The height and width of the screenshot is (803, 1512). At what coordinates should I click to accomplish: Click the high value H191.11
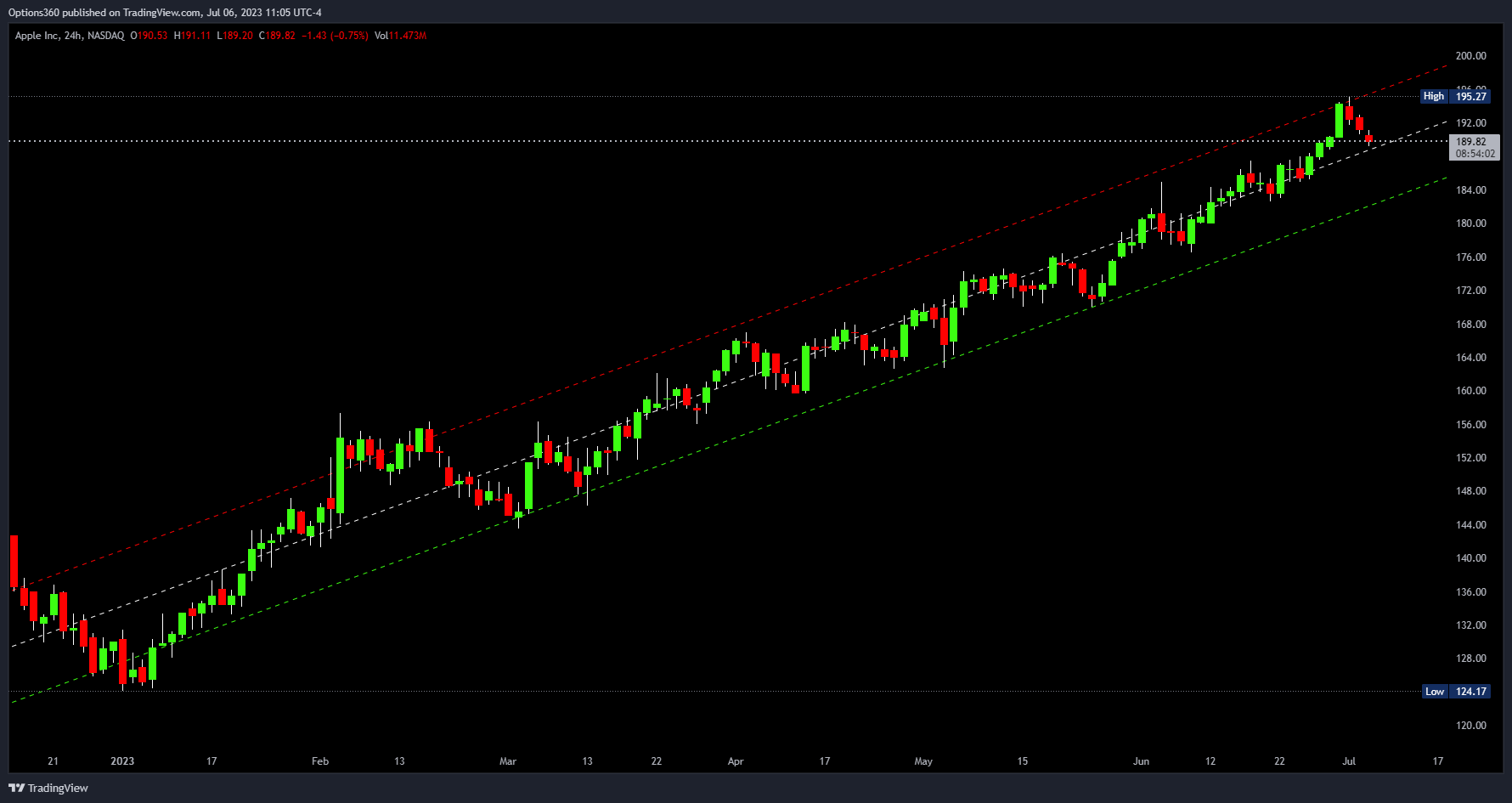click(192, 36)
